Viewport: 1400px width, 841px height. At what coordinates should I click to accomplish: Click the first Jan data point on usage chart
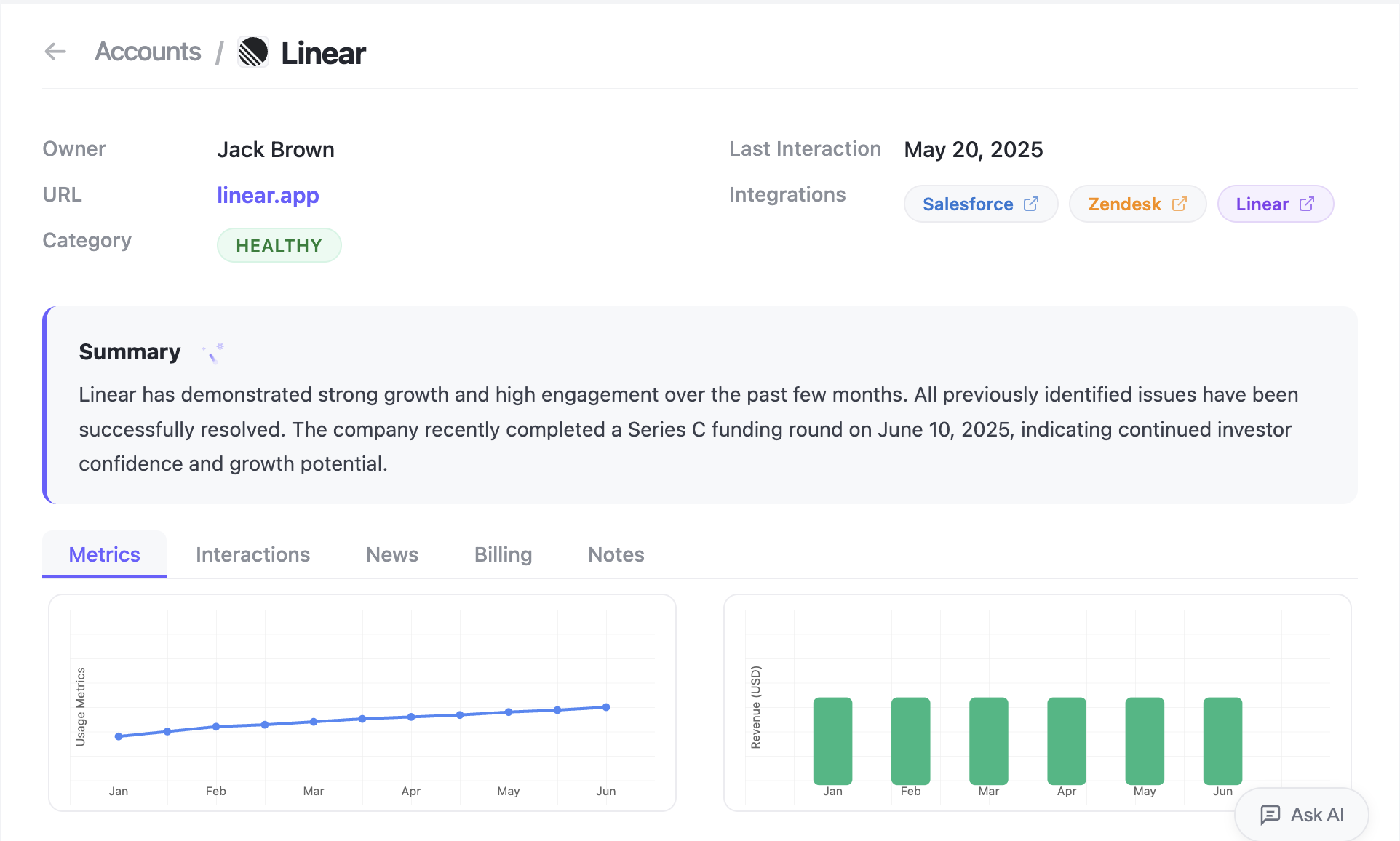[119, 736]
